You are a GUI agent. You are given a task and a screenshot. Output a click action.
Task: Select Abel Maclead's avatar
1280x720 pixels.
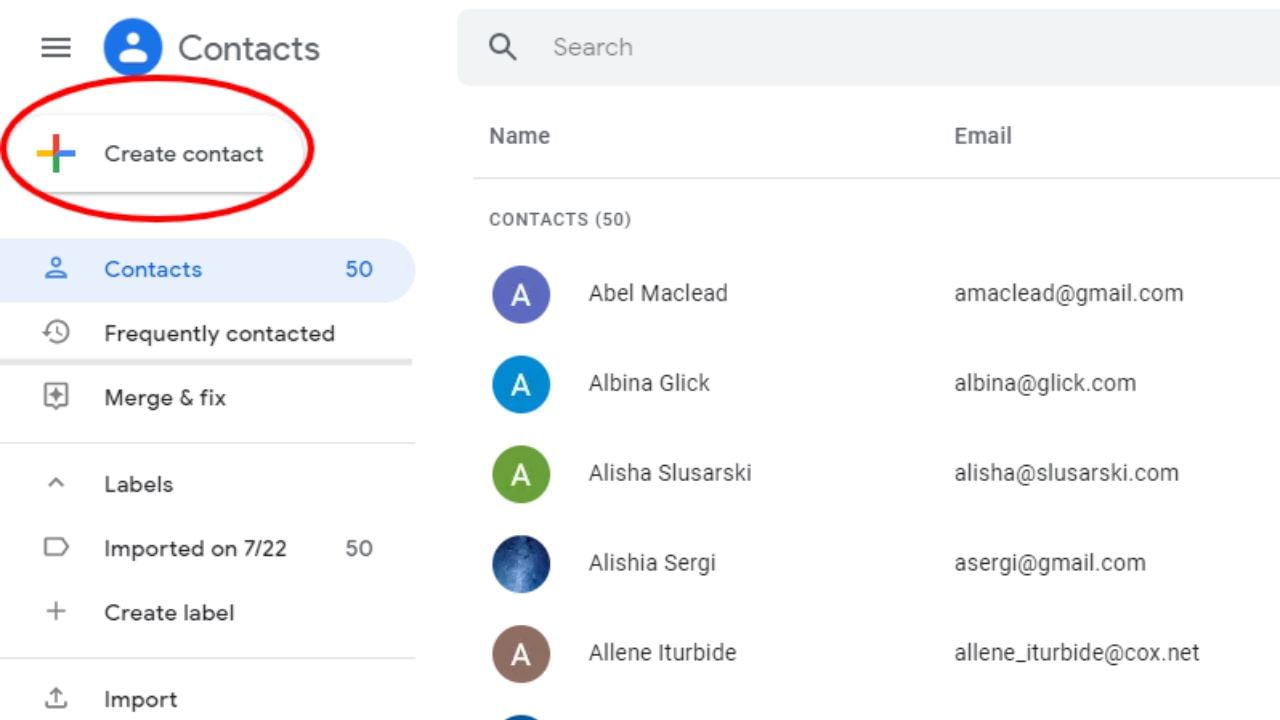pyautogui.click(x=521, y=294)
